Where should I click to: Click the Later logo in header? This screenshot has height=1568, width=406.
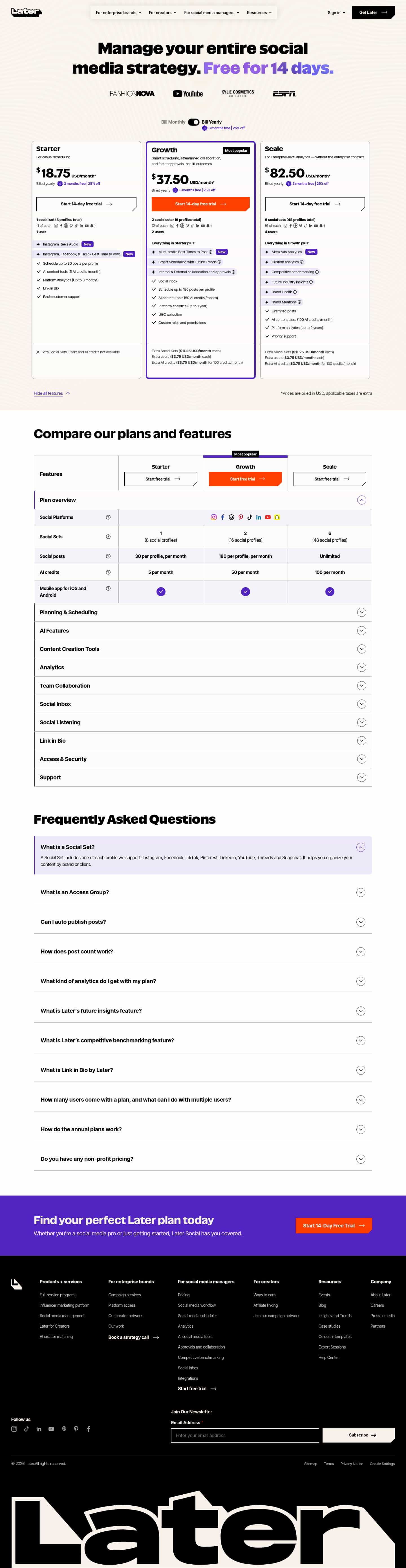pyautogui.click(x=26, y=12)
